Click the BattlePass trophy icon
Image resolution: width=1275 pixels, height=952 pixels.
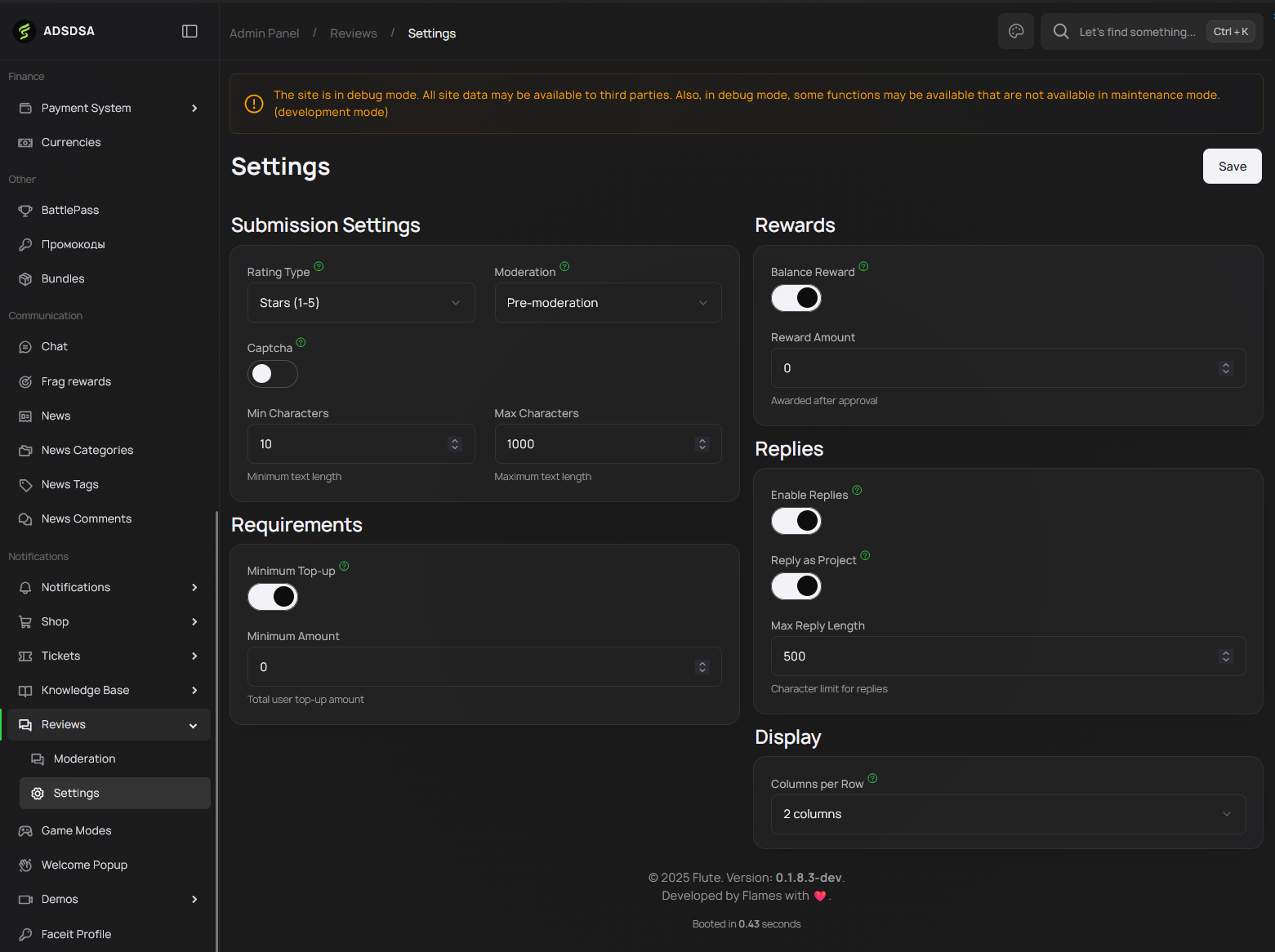point(25,211)
